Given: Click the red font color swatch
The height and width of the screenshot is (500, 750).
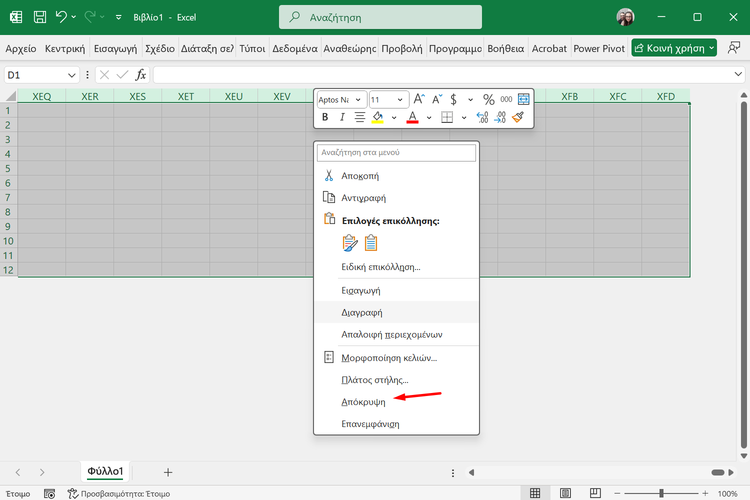Looking at the screenshot, I should click(x=412, y=117).
